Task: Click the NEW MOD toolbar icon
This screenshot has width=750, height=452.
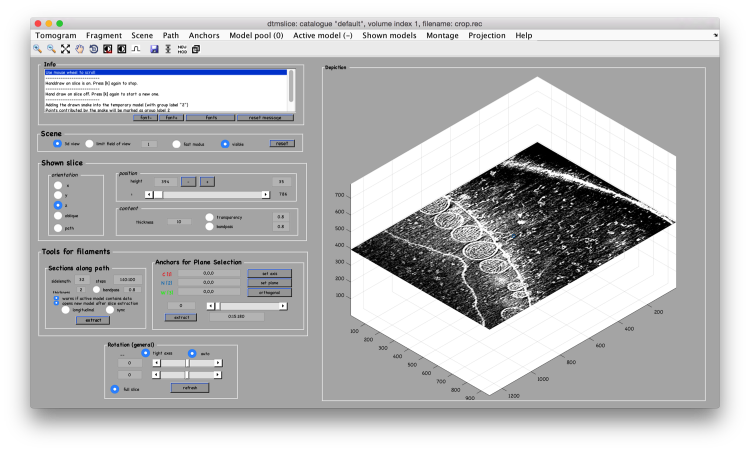Action: click(182, 48)
